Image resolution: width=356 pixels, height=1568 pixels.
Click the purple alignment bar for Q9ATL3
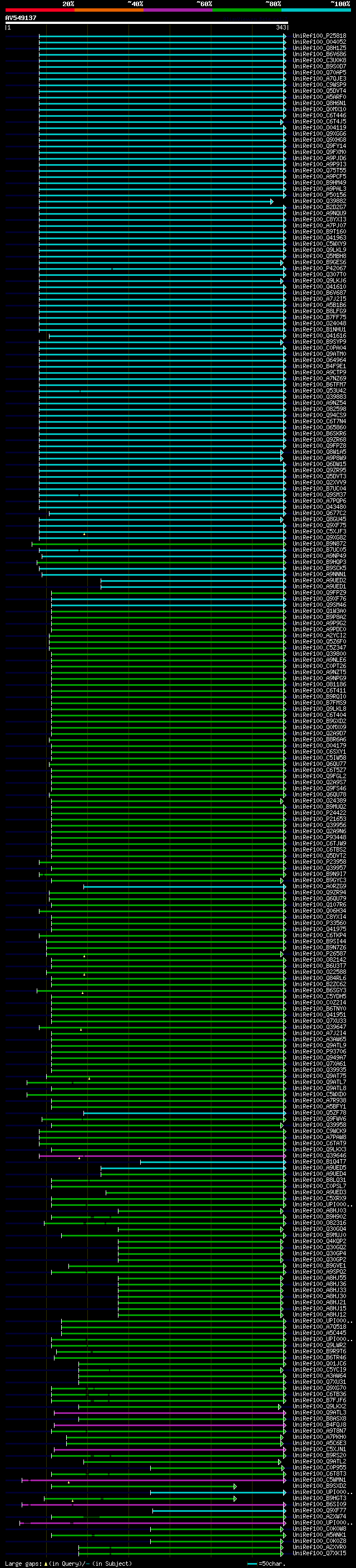coord(170,1412)
